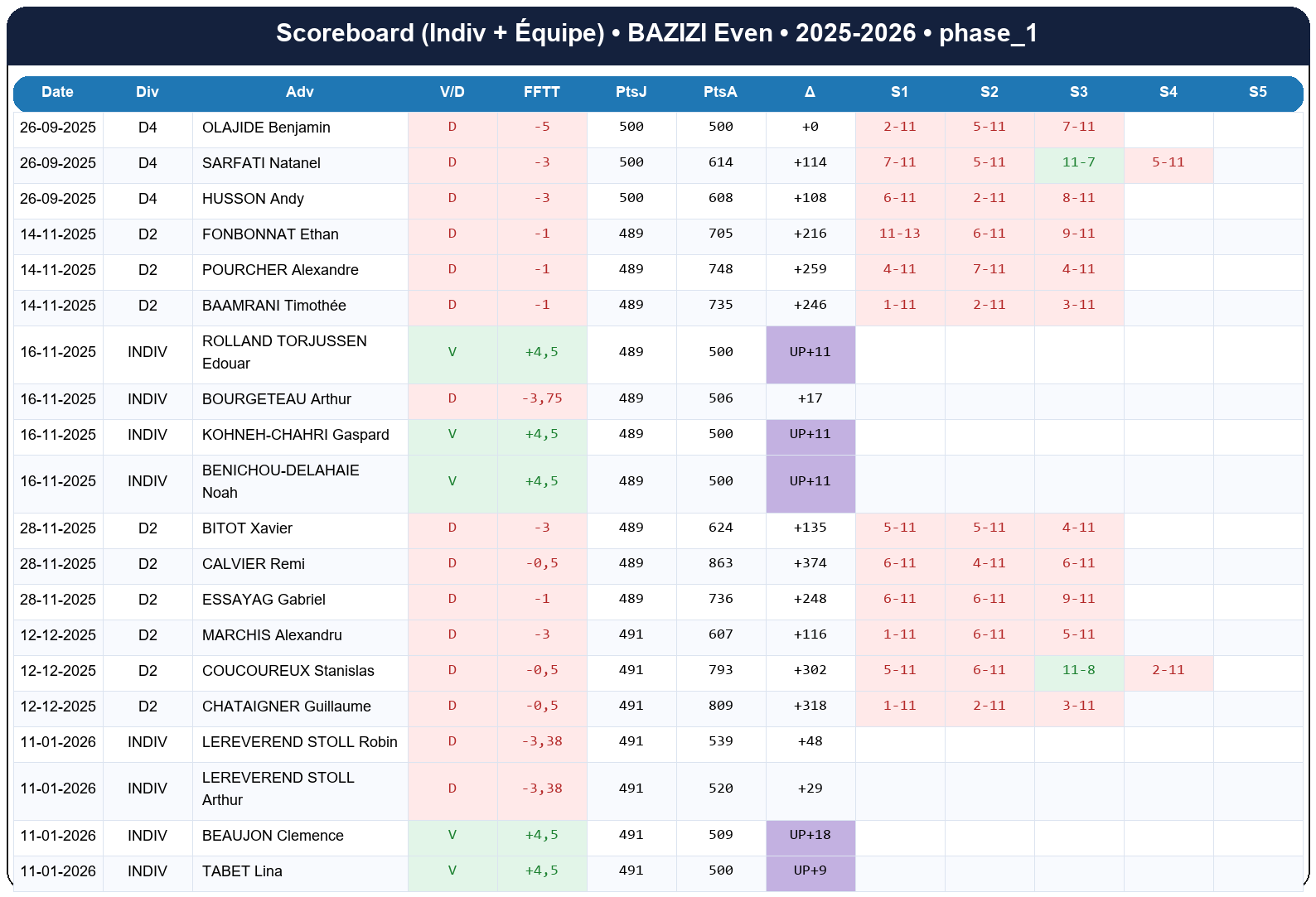Click the Δ column header
The image size is (1316, 897).
pyautogui.click(x=810, y=92)
